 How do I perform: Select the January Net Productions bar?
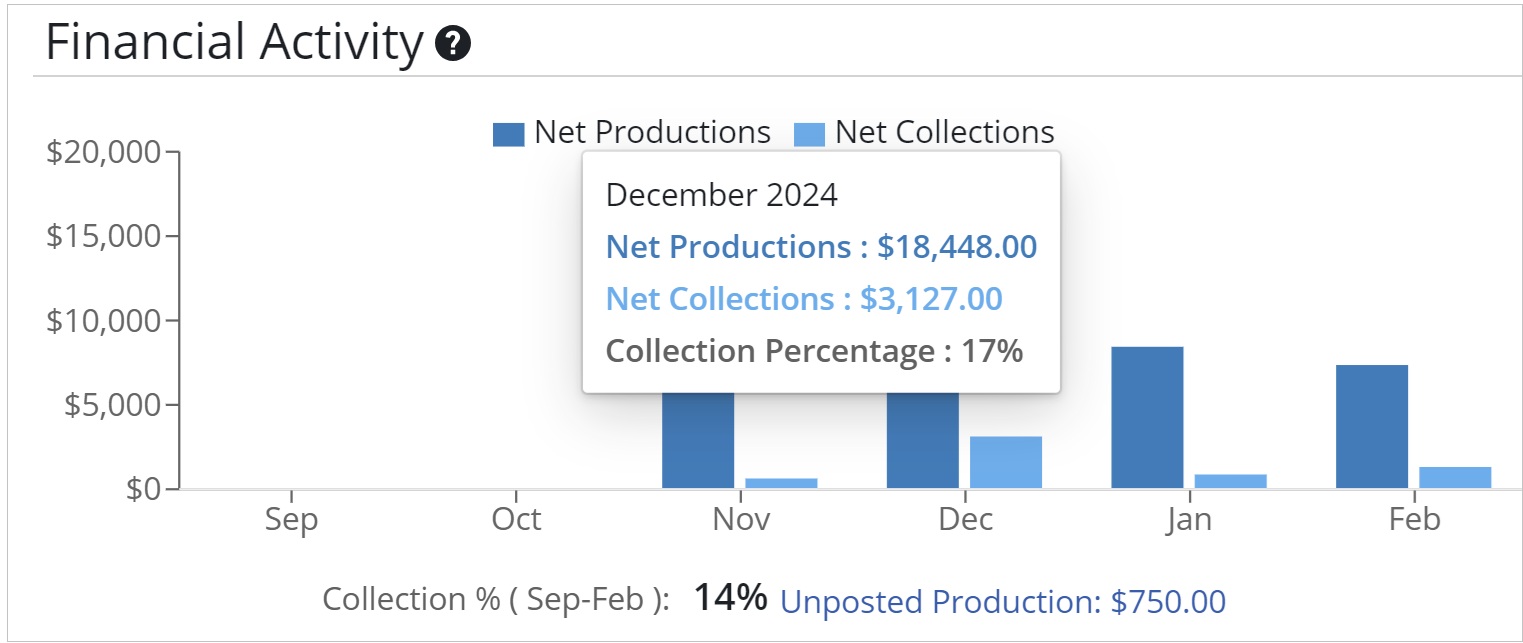[x=1147, y=417]
